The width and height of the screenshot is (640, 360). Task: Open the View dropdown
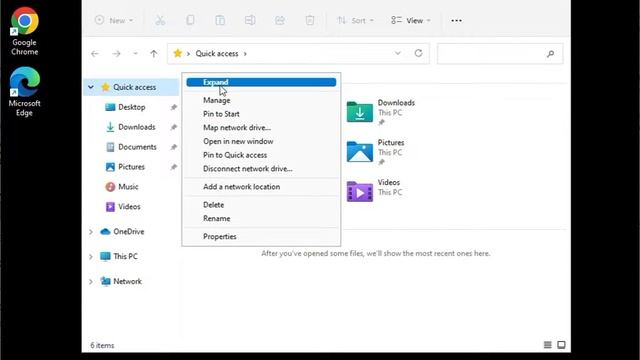pyautogui.click(x=411, y=20)
